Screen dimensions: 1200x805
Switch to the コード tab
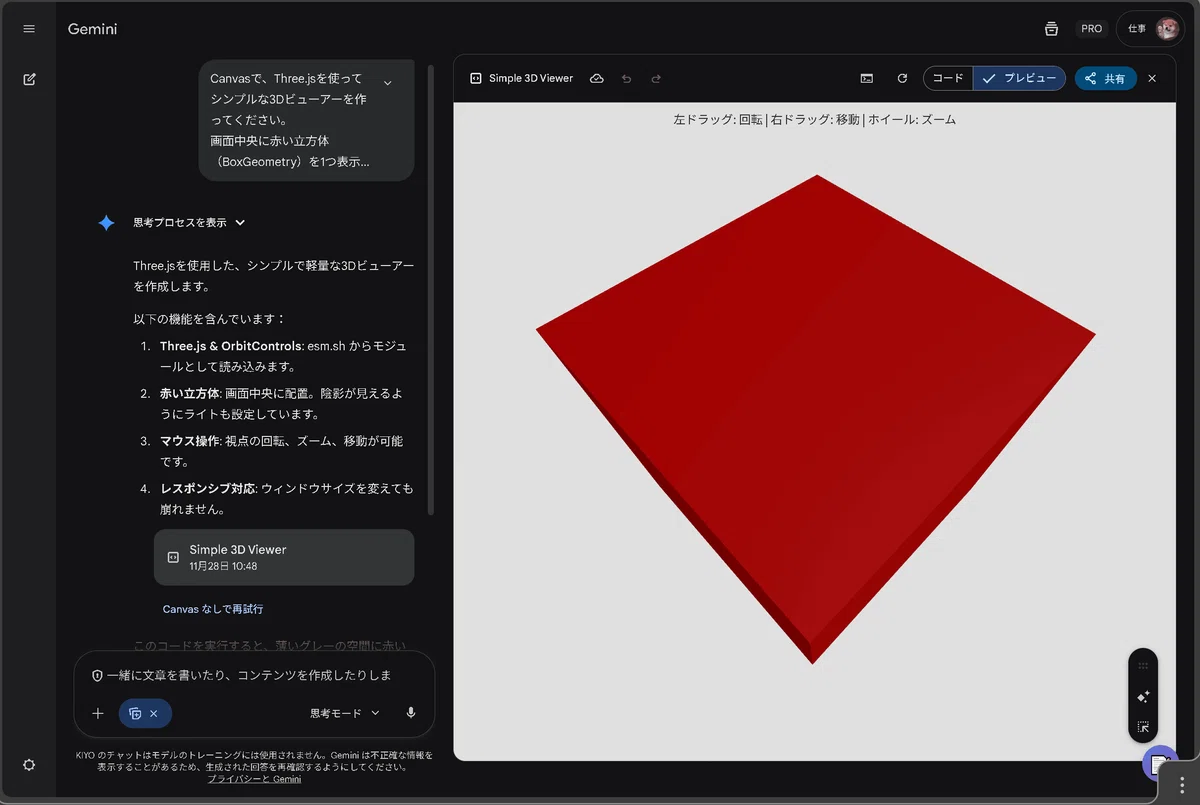948,78
